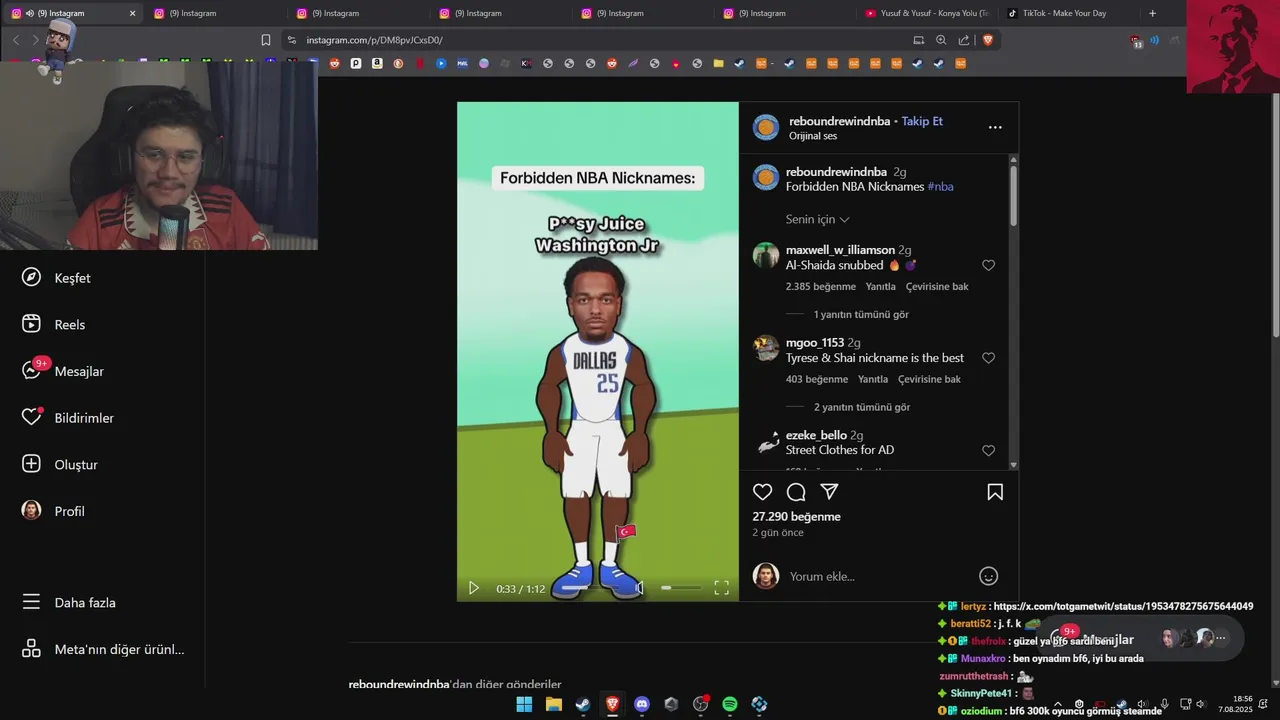Click Çevirisine bak under maxwell_w_illiamson comment
This screenshot has height=720, width=1280.
tap(937, 286)
